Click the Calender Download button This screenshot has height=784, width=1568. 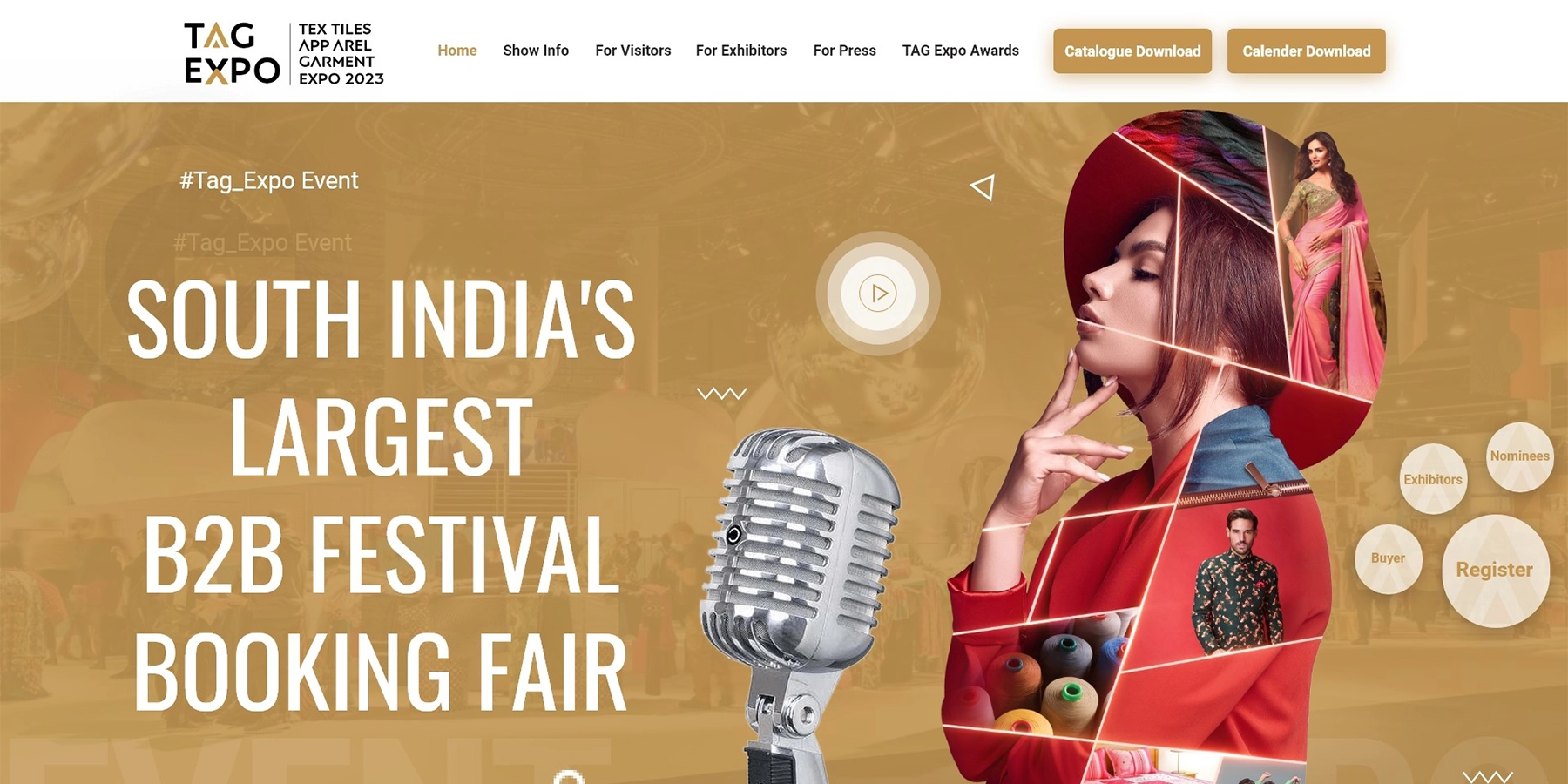[1307, 51]
